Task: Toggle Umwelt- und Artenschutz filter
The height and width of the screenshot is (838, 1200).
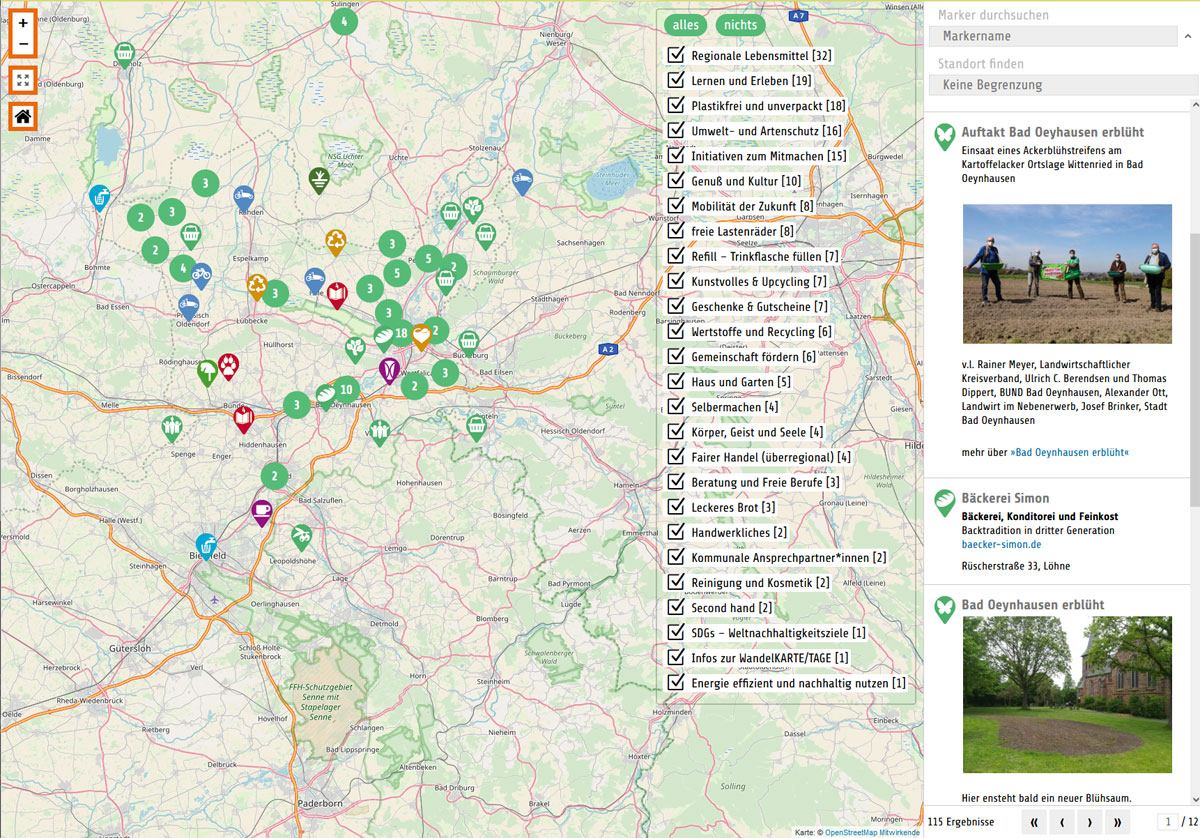Action: click(x=675, y=130)
